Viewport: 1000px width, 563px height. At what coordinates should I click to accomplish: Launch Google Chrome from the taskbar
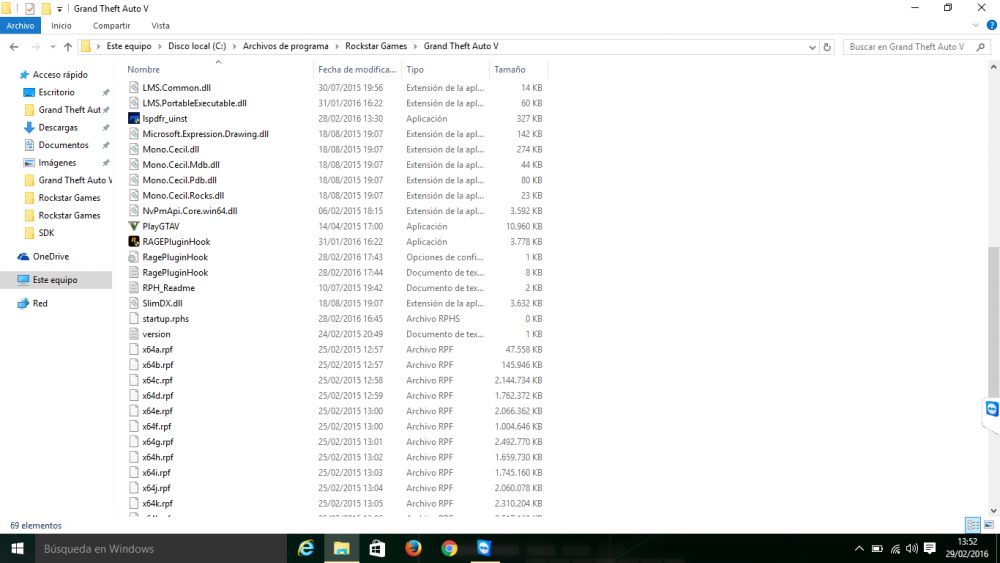pyautogui.click(x=449, y=548)
